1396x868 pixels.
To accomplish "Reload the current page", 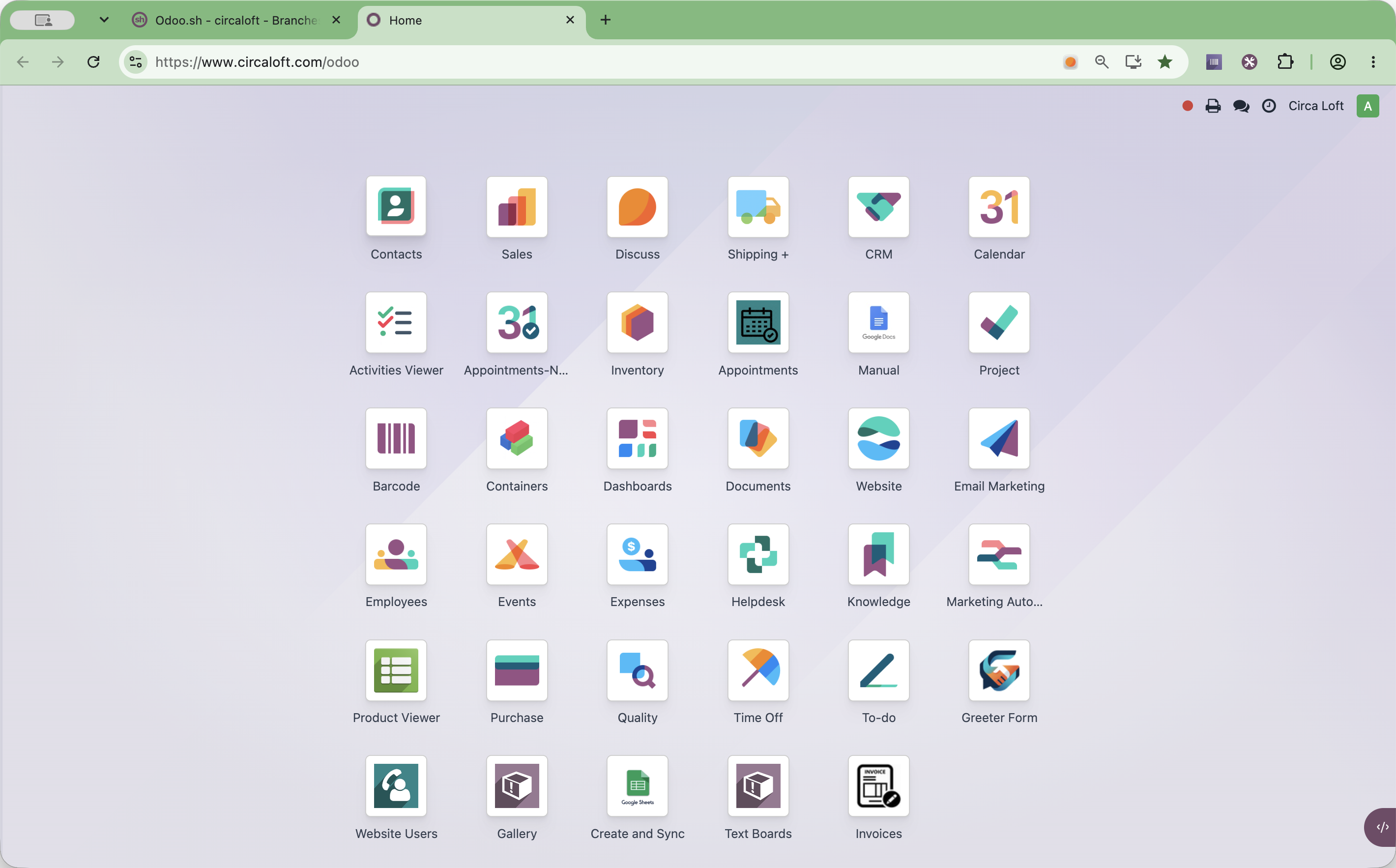I will coord(93,61).
